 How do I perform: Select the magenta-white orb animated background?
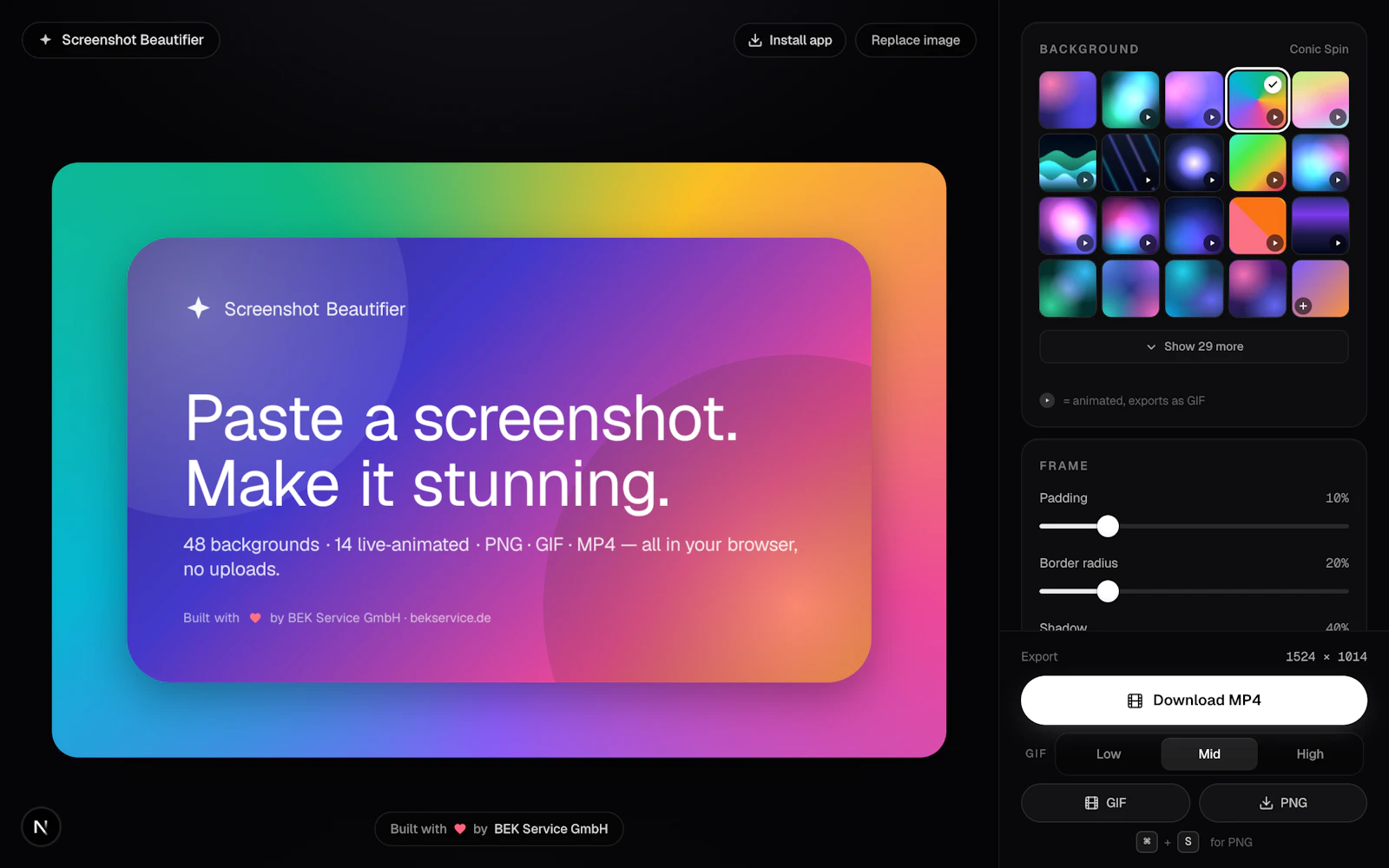1068,226
